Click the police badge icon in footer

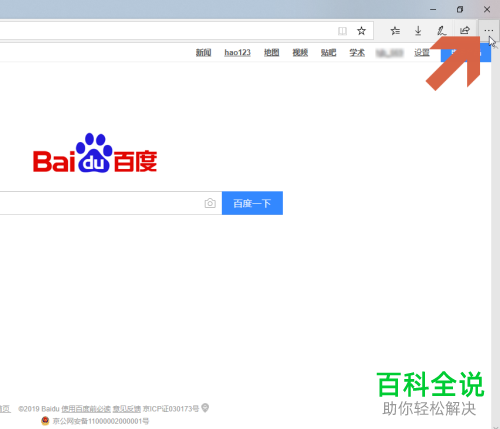(45, 421)
